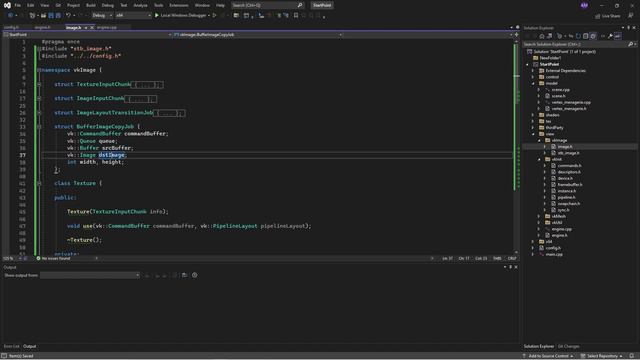Select main.cpp in Solution Explorer
Viewport: 640px width, 360px height.
[554, 254]
